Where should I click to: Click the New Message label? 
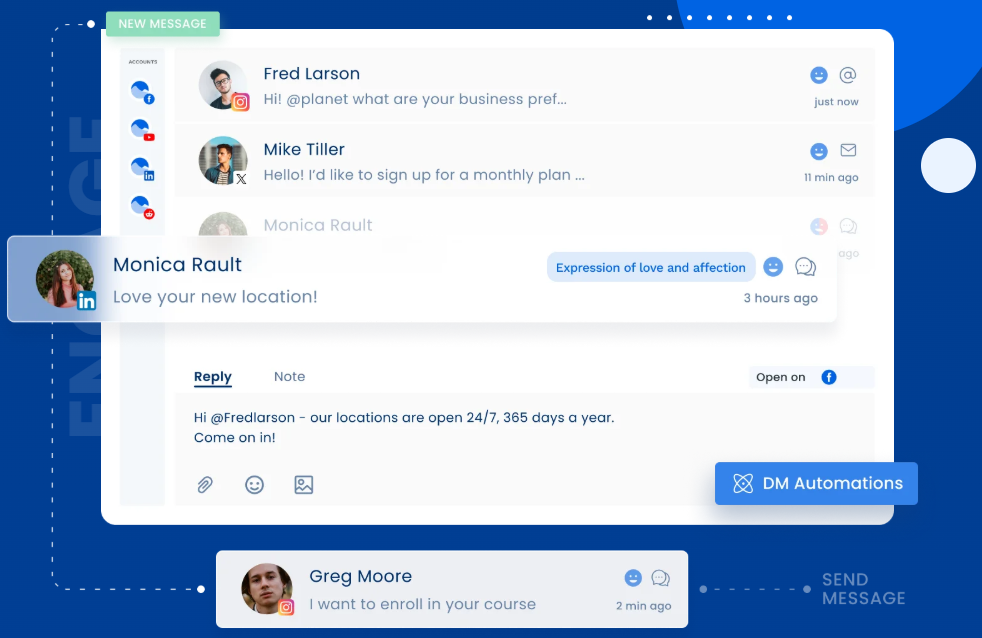tap(163, 24)
